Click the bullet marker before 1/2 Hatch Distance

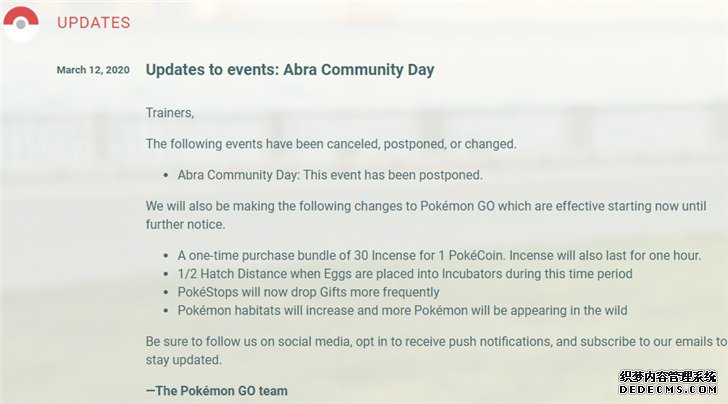pyautogui.click(x=166, y=274)
